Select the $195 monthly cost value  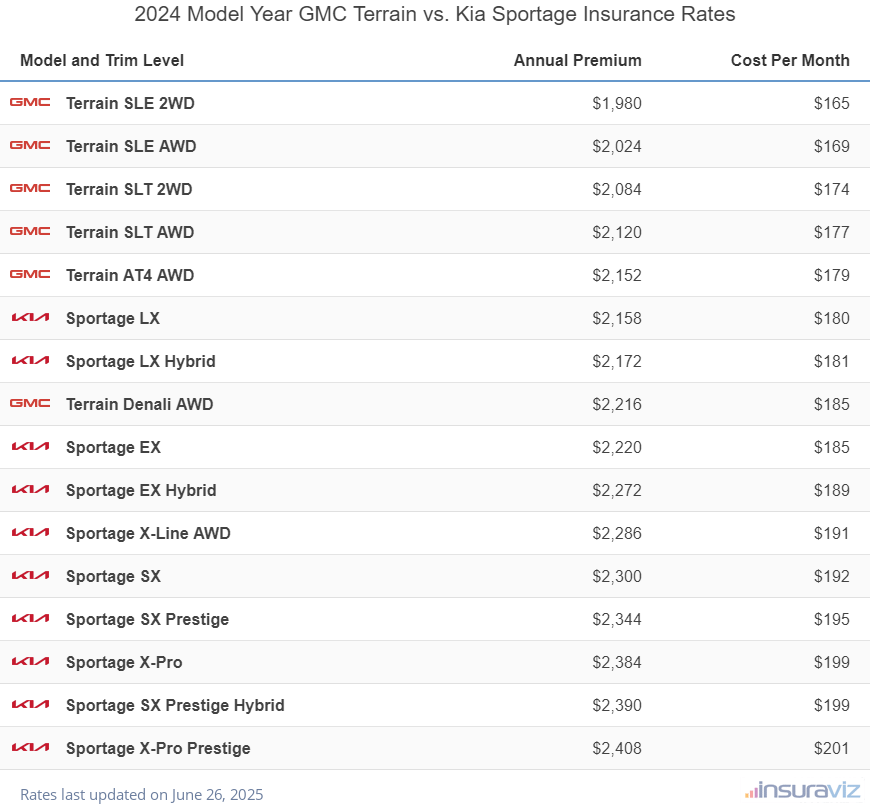[832, 619]
